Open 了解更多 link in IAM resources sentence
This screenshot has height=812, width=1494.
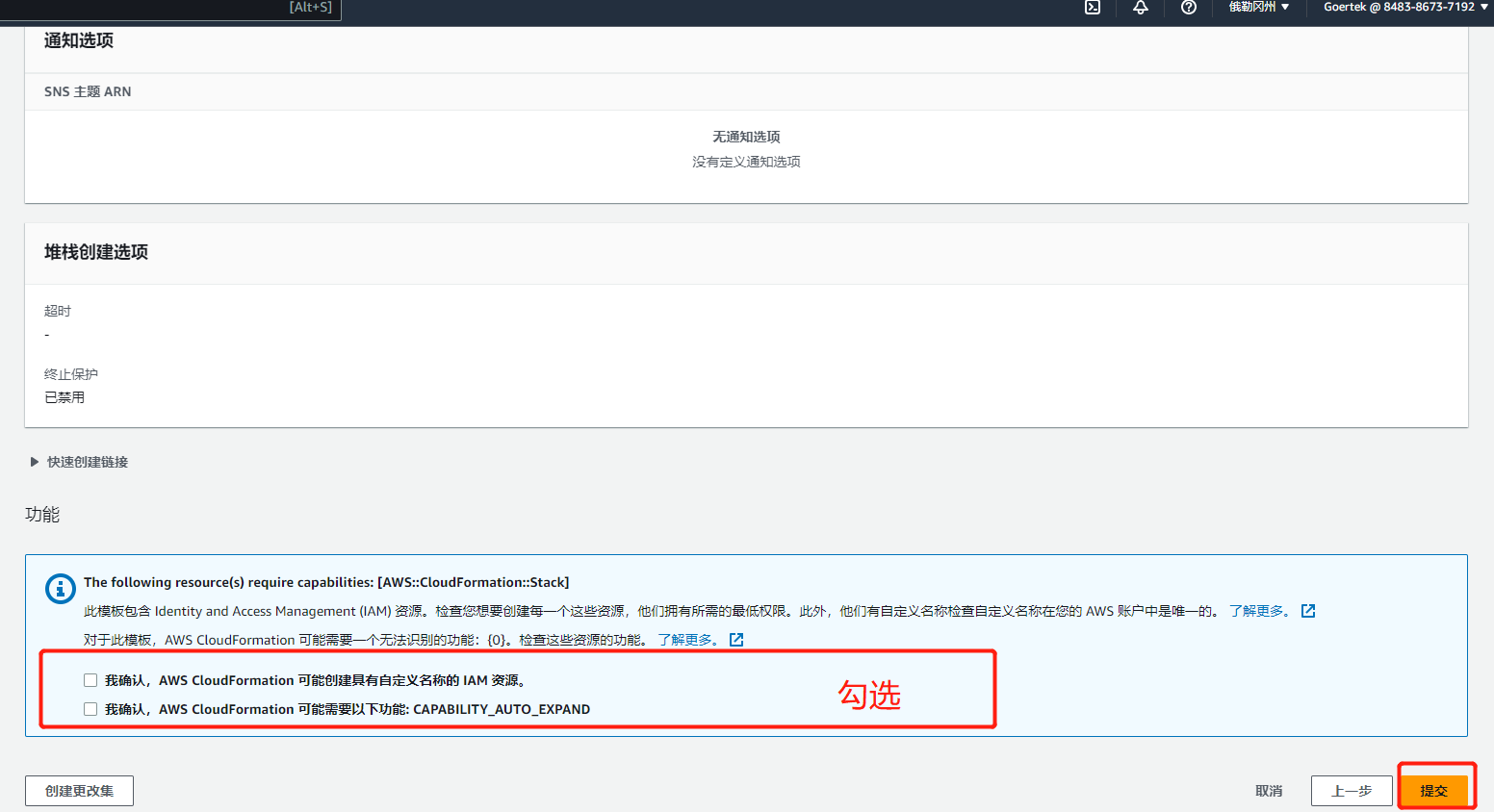coord(1259,611)
